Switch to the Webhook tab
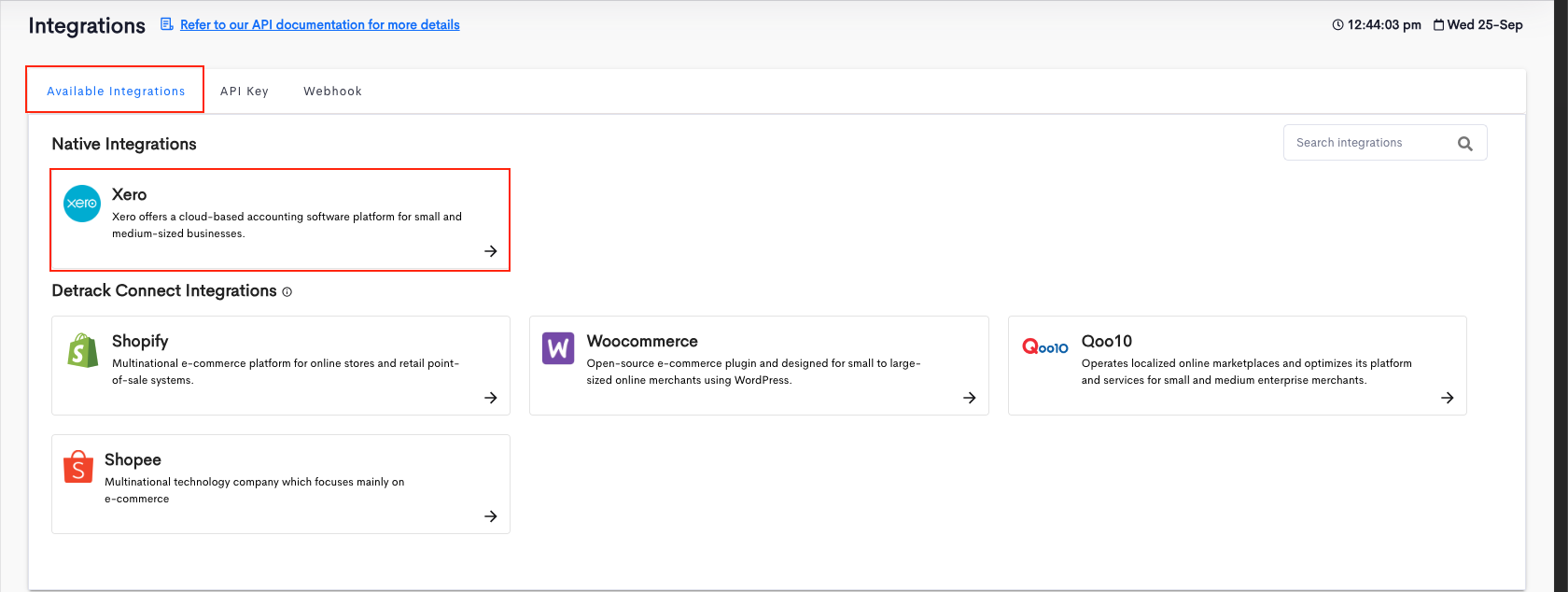Screen dimensions: 1568x592 coord(332,92)
